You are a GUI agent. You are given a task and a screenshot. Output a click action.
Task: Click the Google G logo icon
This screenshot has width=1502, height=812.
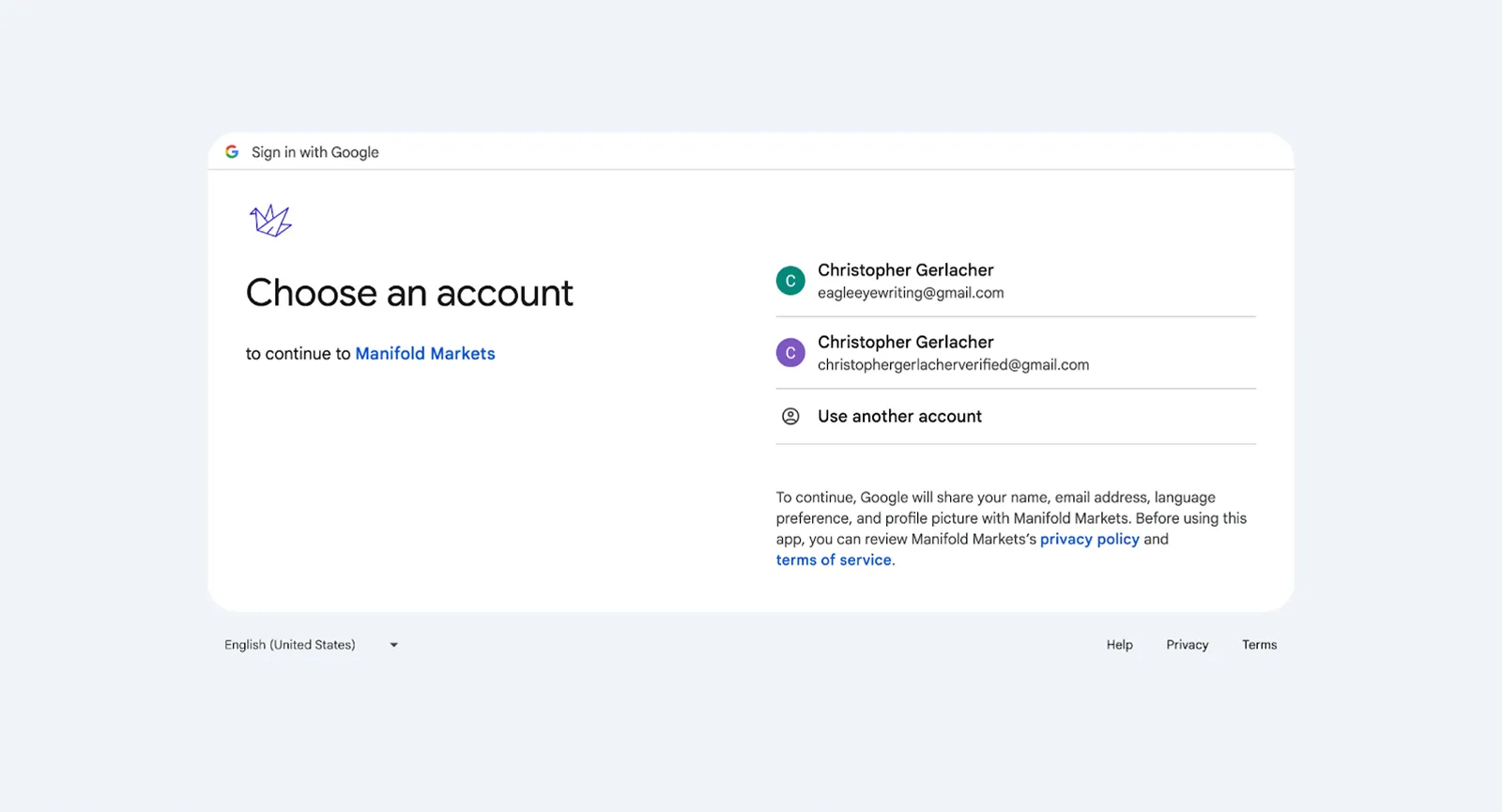(x=232, y=152)
